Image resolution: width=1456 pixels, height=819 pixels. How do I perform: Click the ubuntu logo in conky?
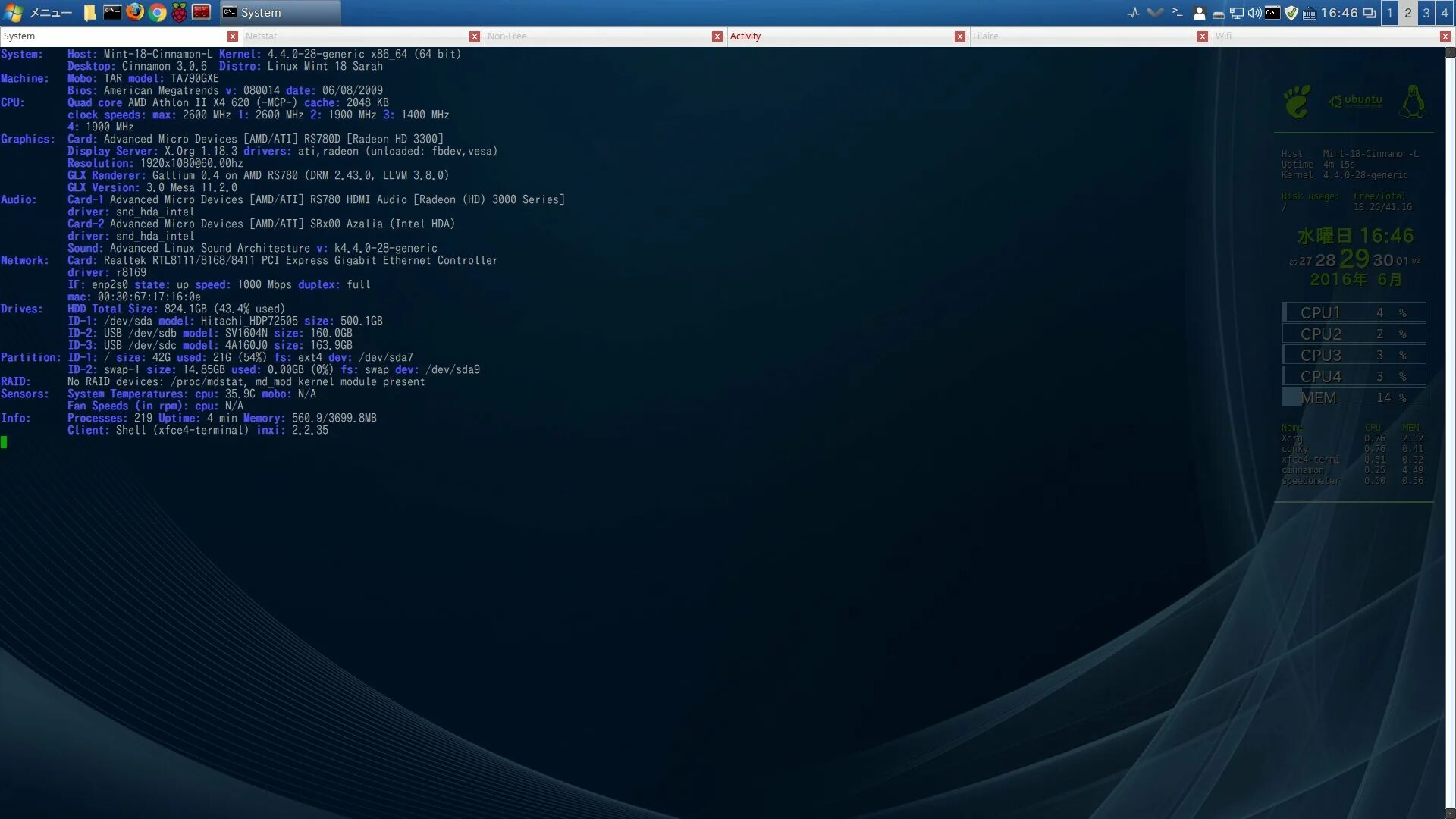point(1355,101)
